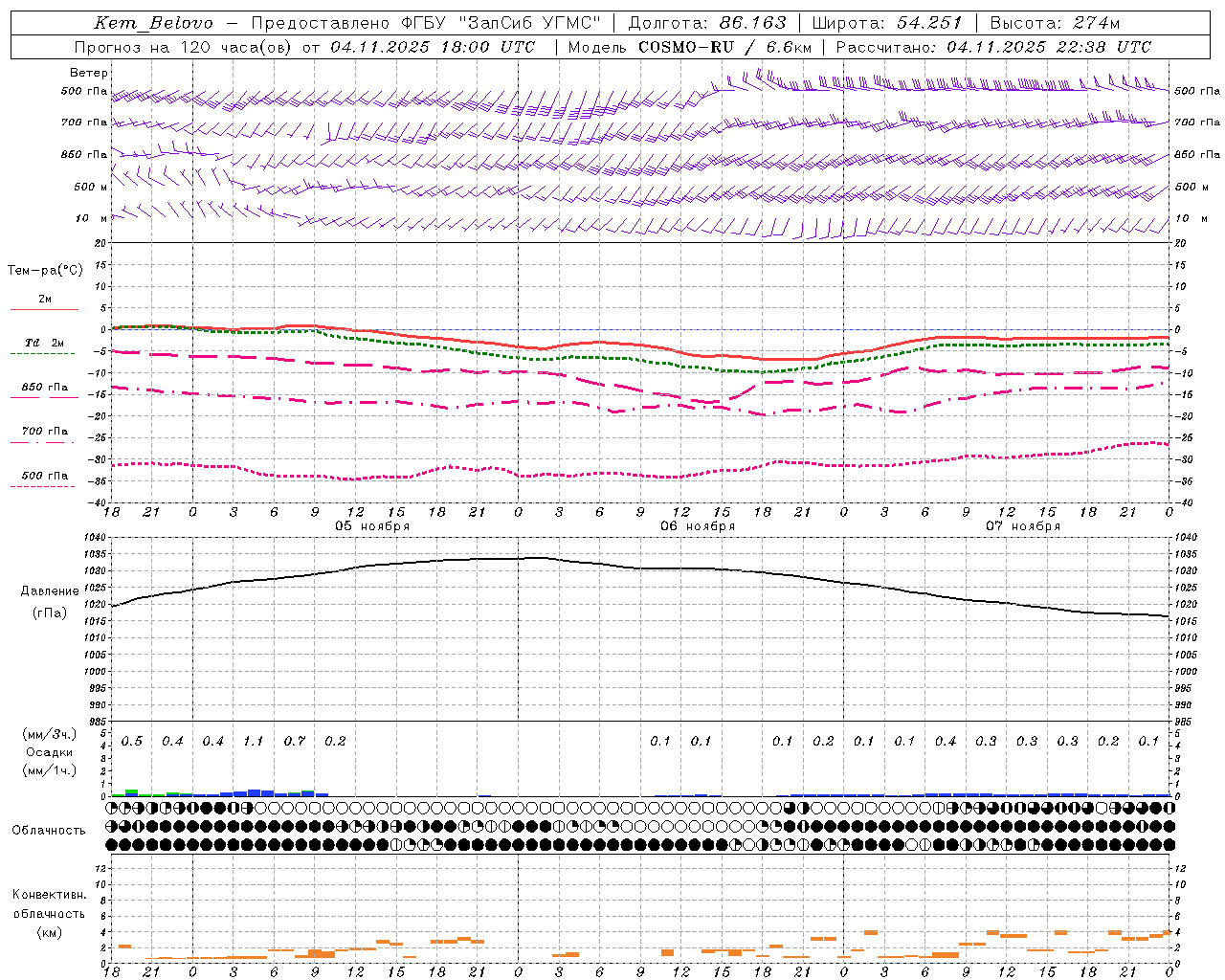Click the Ветер panel label
1225x980 pixels.
[x=89, y=73]
